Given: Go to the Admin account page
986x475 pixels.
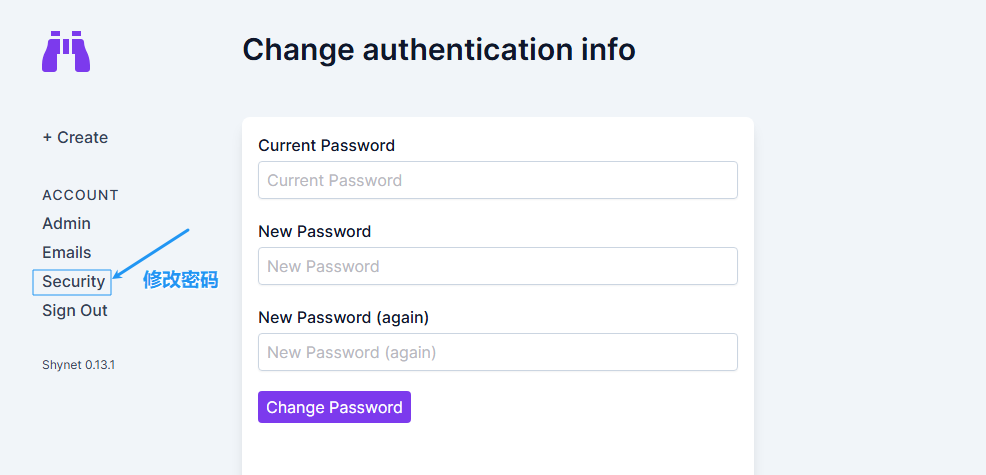Looking at the screenshot, I should [67, 223].
